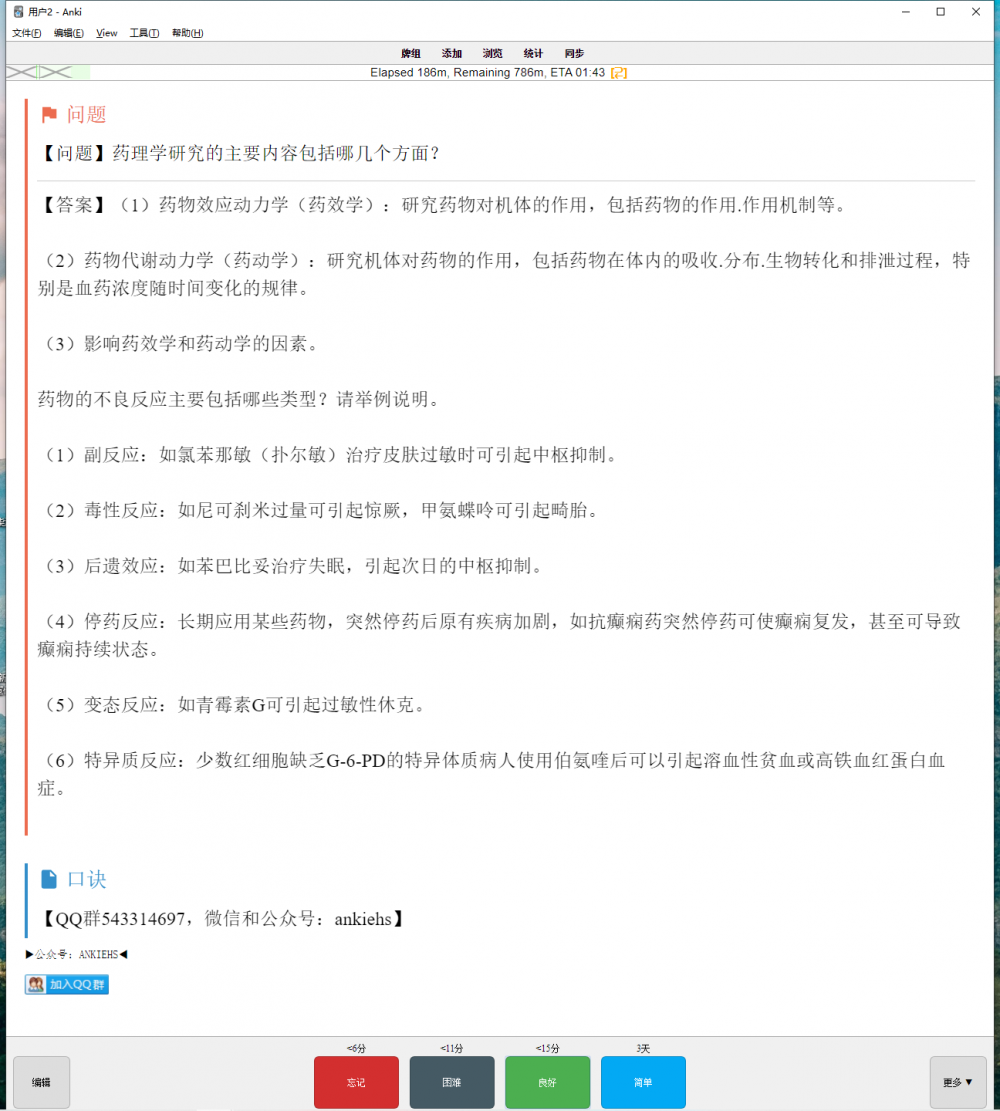Click the line starting '（4）停药反应'
This screenshot has width=1000, height=1111.
click(500, 635)
